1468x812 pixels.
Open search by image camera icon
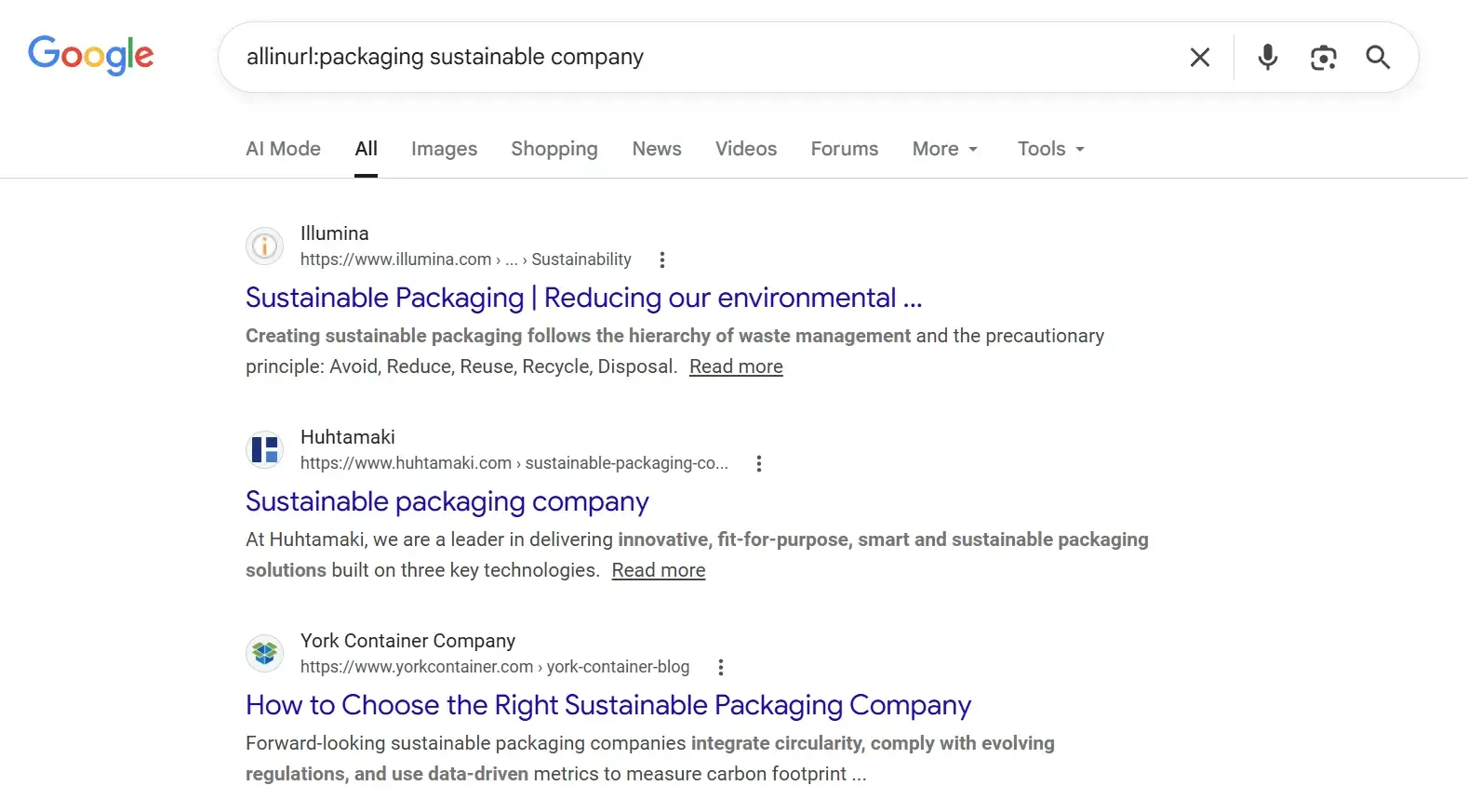[1323, 58]
